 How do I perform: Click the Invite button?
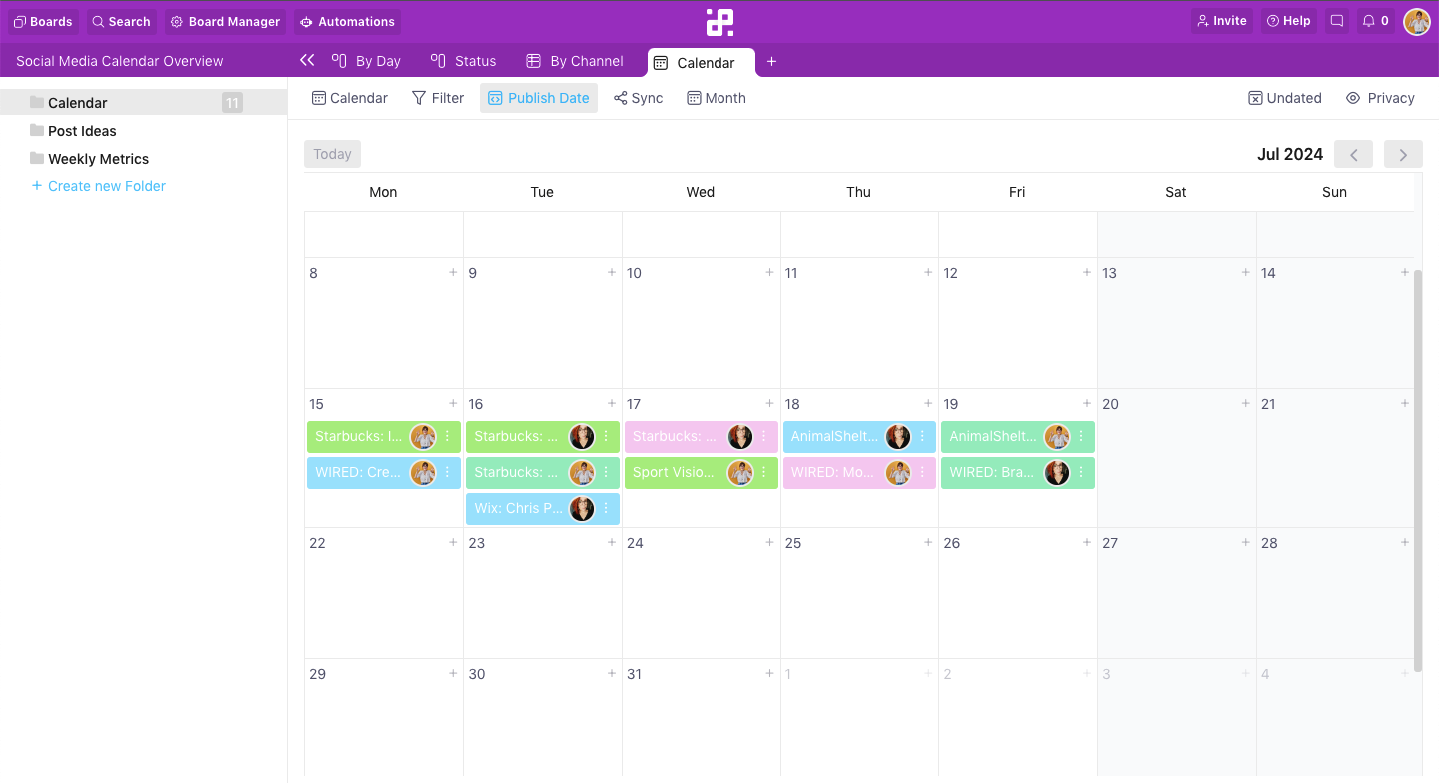pos(1220,21)
